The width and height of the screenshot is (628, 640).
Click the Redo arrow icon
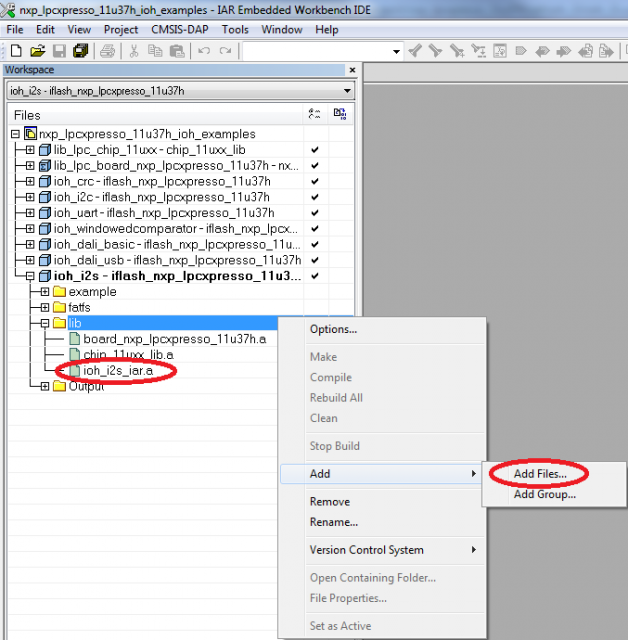225,51
